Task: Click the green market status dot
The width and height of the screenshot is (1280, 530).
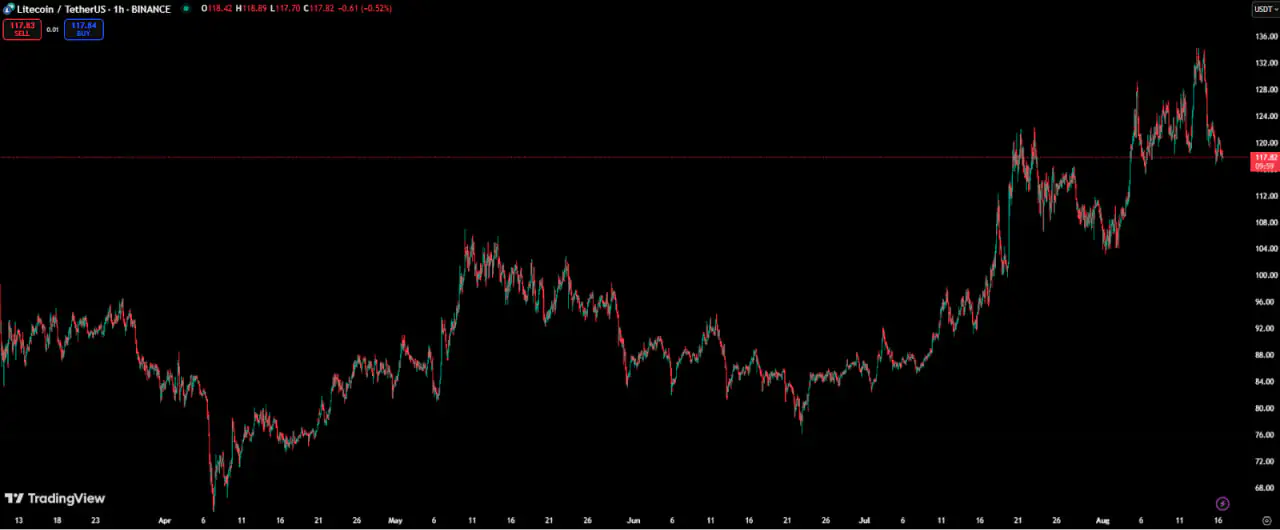Action: [x=186, y=8]
